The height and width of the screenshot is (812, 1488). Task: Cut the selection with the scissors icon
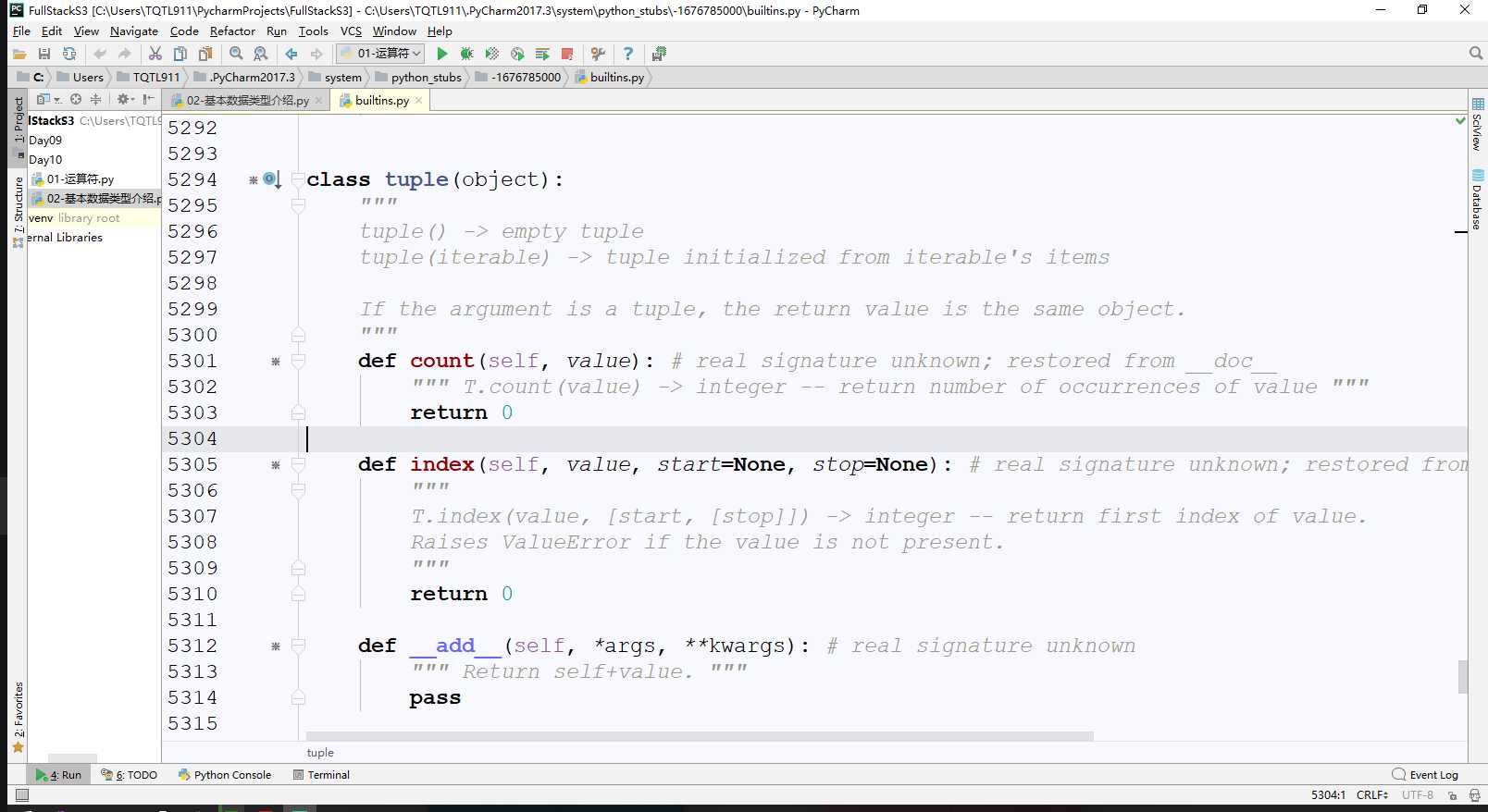(155, 54)
